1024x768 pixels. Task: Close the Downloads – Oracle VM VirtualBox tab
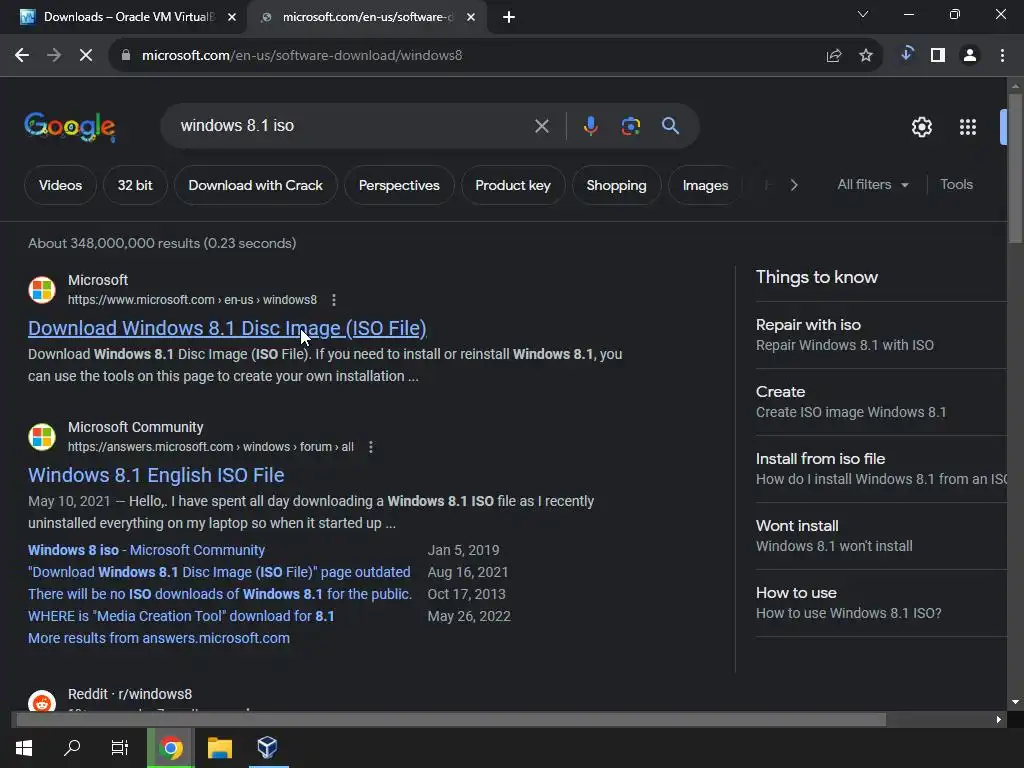coord(232,17)
